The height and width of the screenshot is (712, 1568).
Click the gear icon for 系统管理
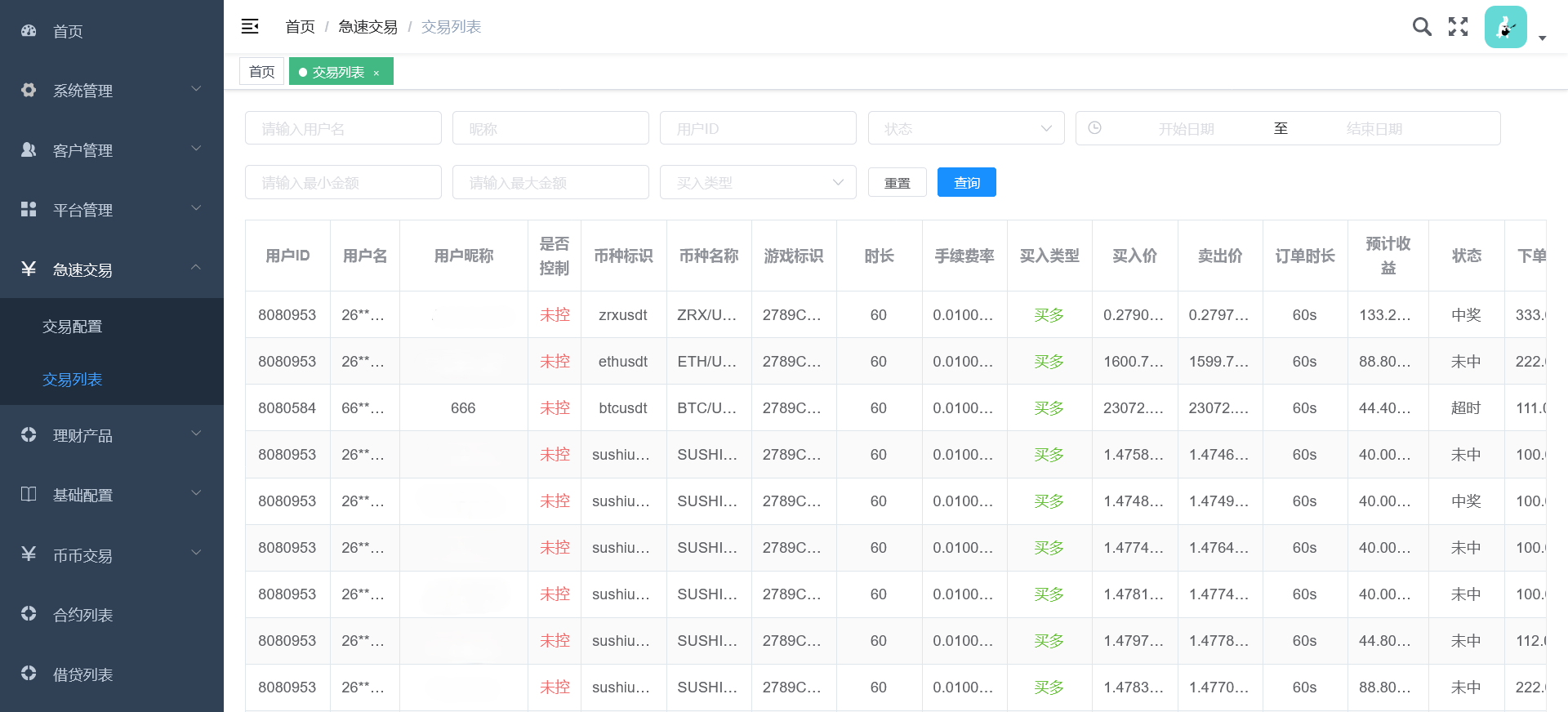29,90
